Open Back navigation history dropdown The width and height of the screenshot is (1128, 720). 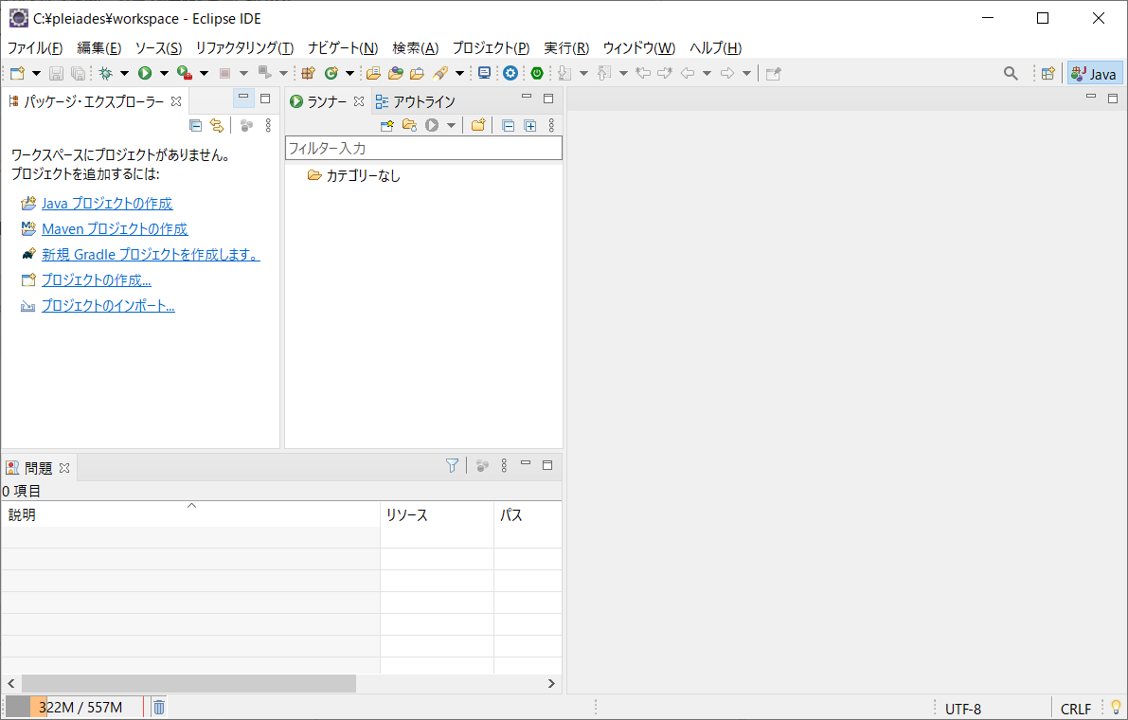[x=706, y=73]
